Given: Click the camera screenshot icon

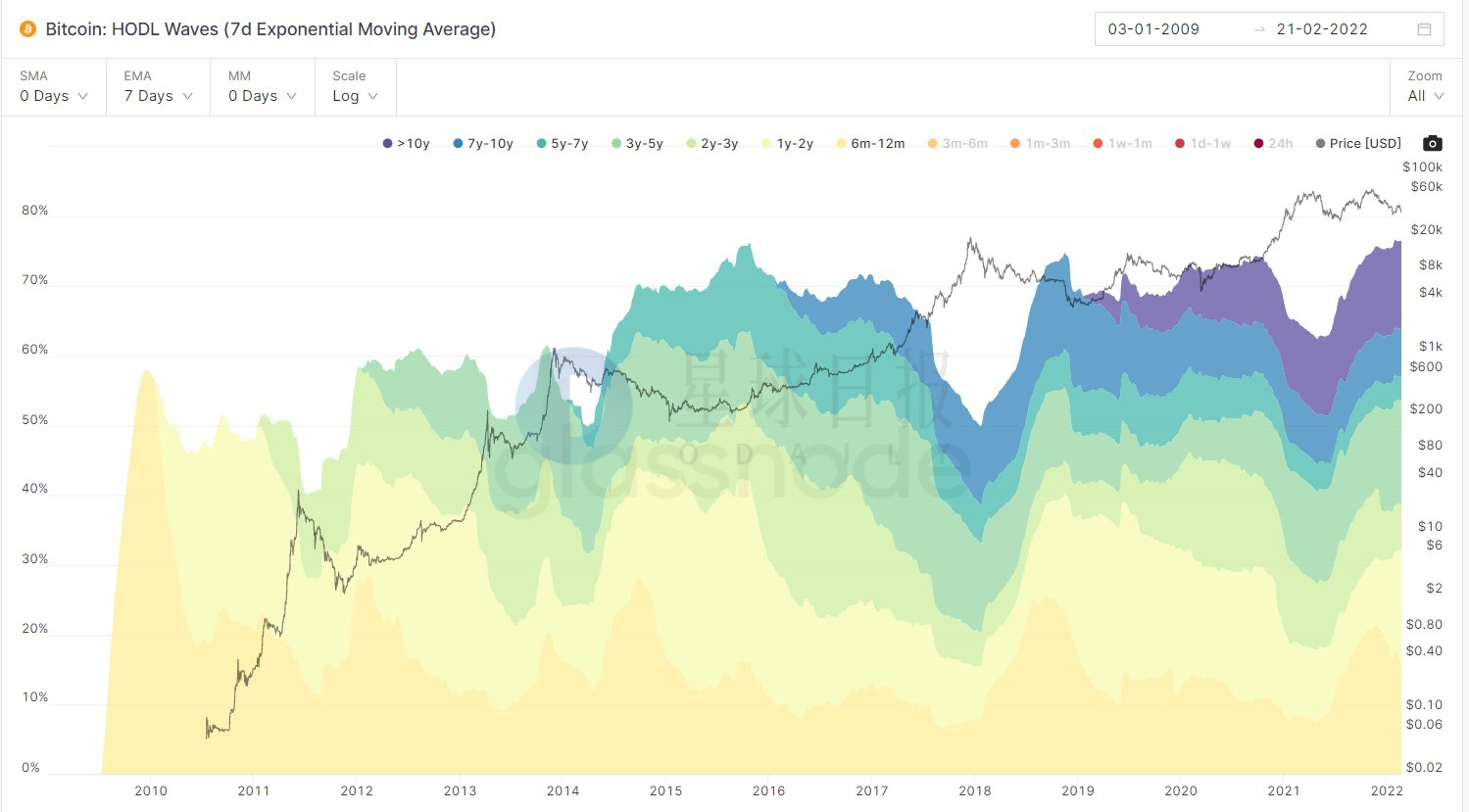Looking at the screenshot, I should click(x=1432, y=143).
